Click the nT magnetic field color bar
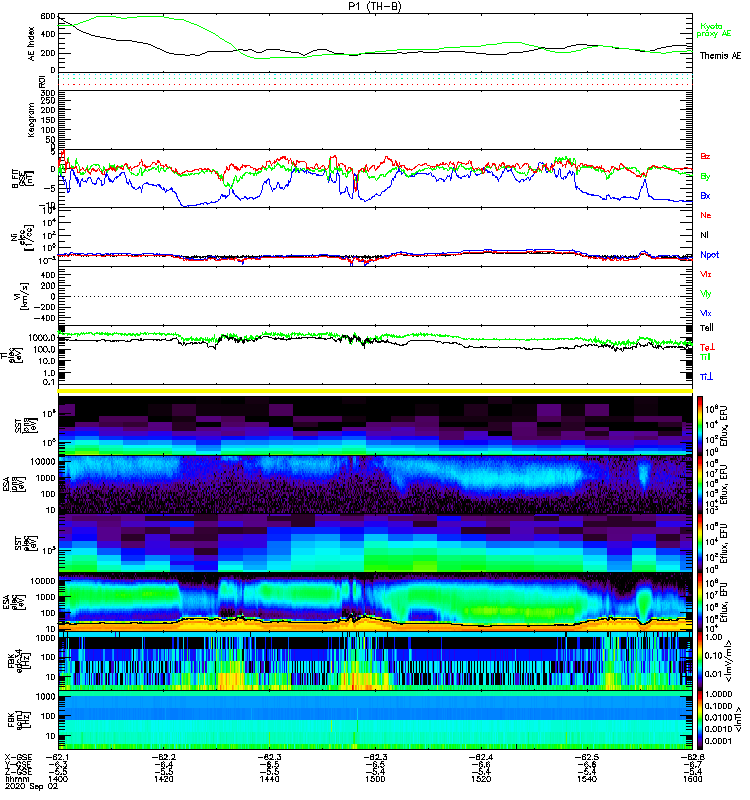The width and height of the screenshot is (750, 800). coord(700,719)
